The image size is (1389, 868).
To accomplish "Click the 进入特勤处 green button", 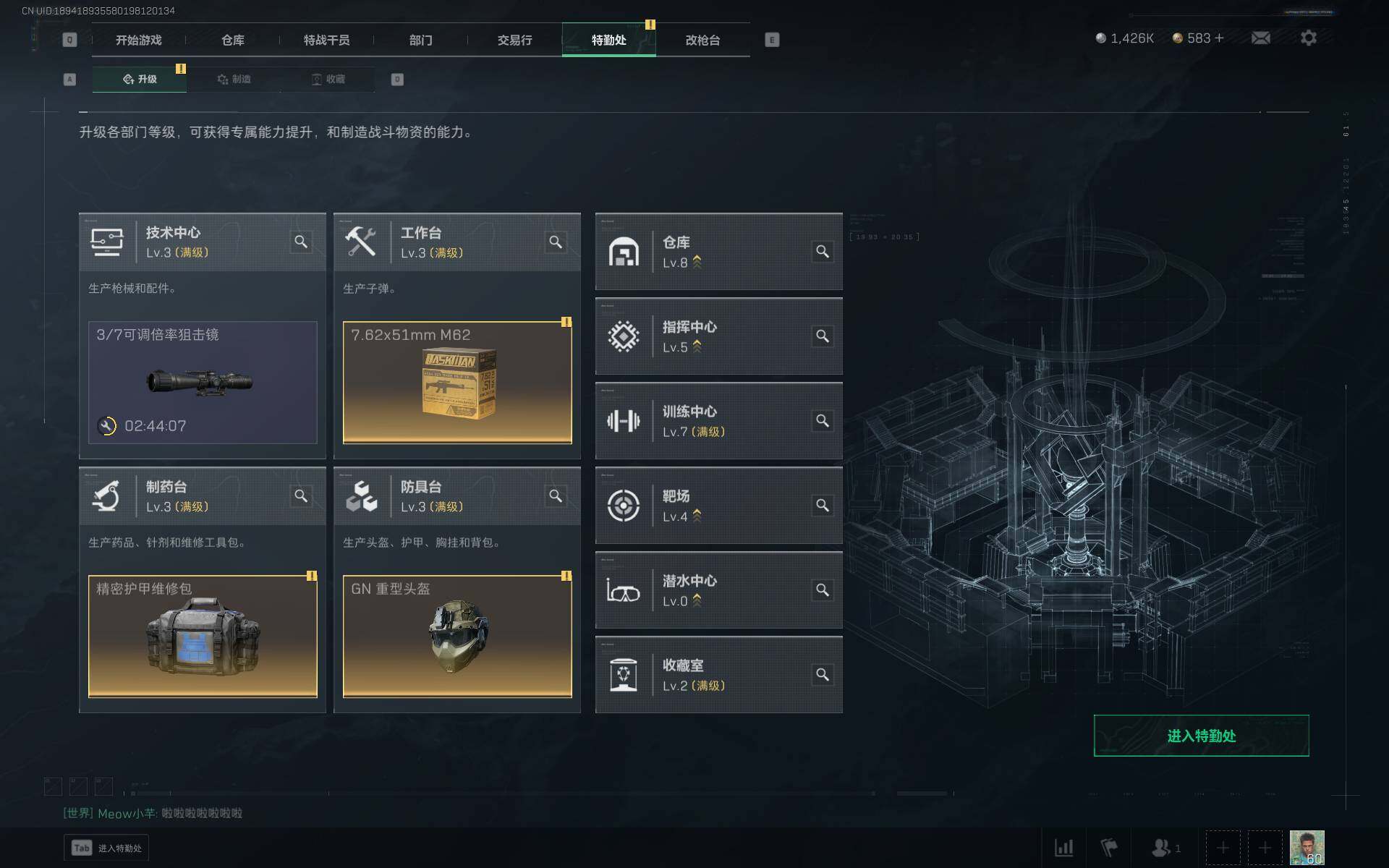I will [x=1201, y=736].
